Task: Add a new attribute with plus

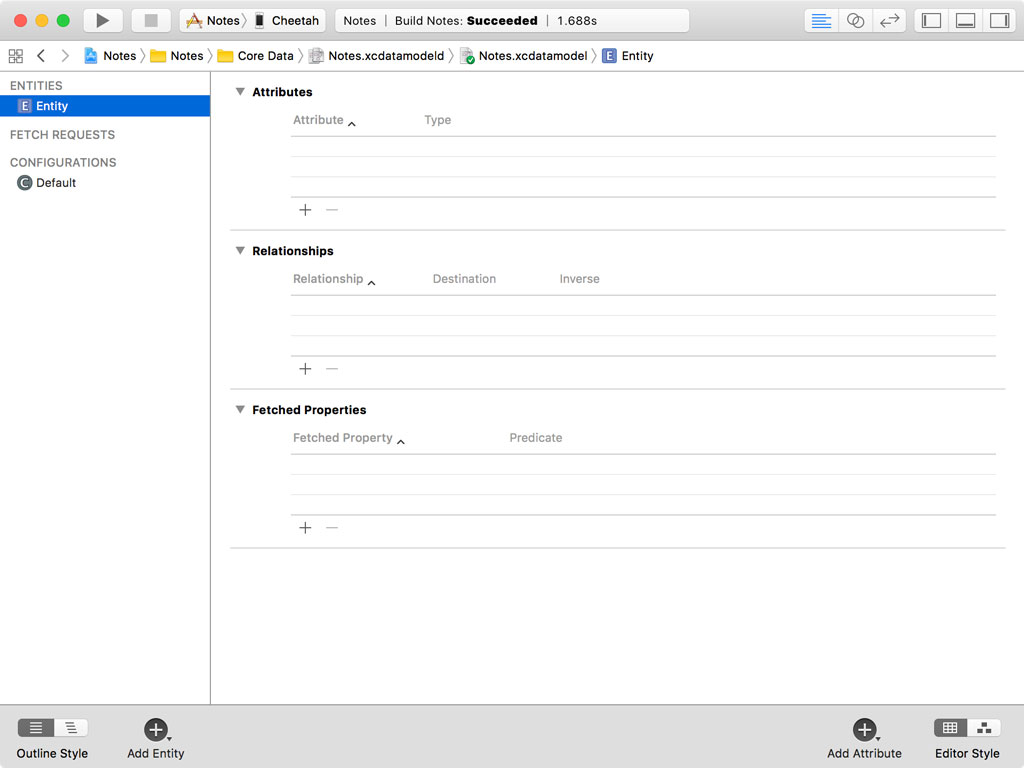Action: pos(305,210)
